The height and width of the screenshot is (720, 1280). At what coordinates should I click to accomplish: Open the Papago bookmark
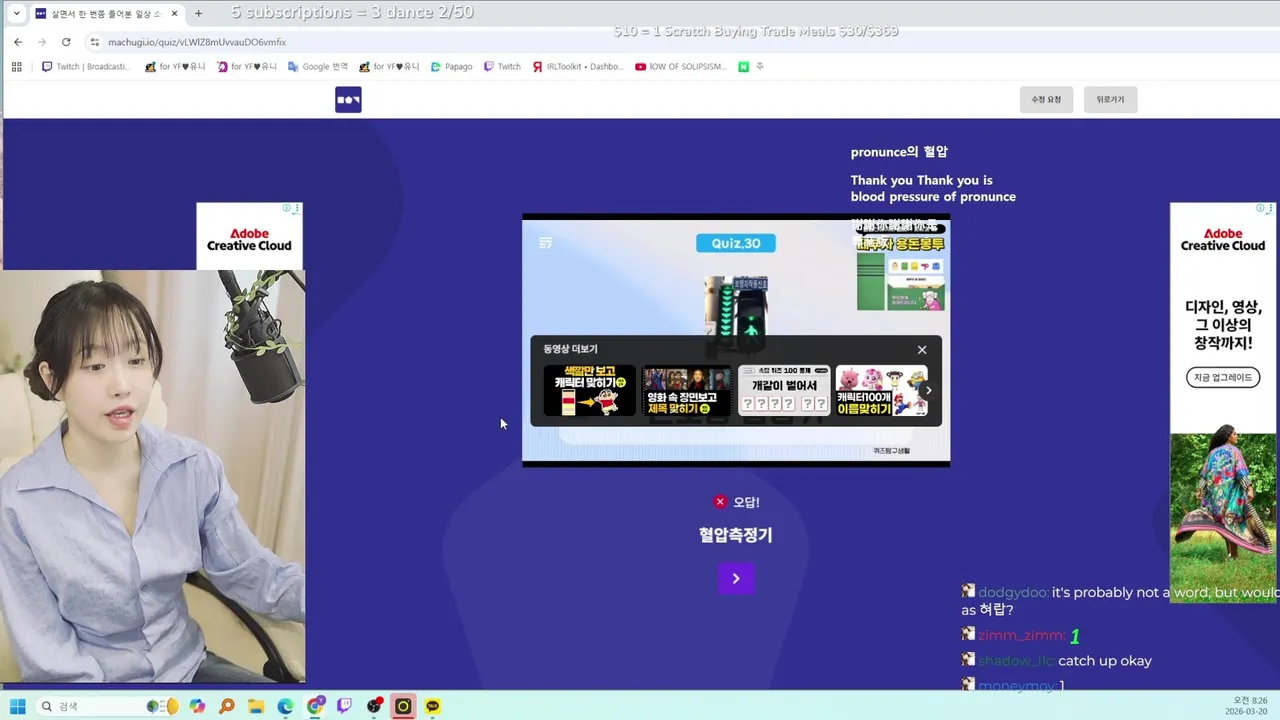[x=451, y=67]
